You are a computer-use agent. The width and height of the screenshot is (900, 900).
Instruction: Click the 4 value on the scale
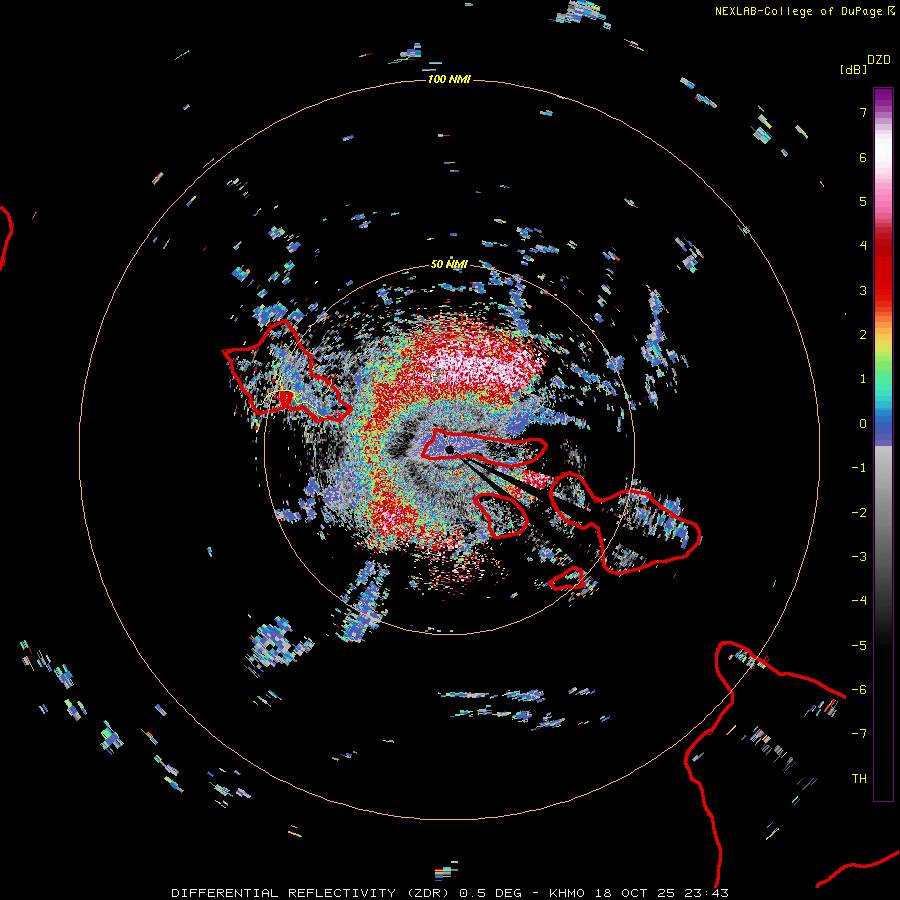(863, 246)
